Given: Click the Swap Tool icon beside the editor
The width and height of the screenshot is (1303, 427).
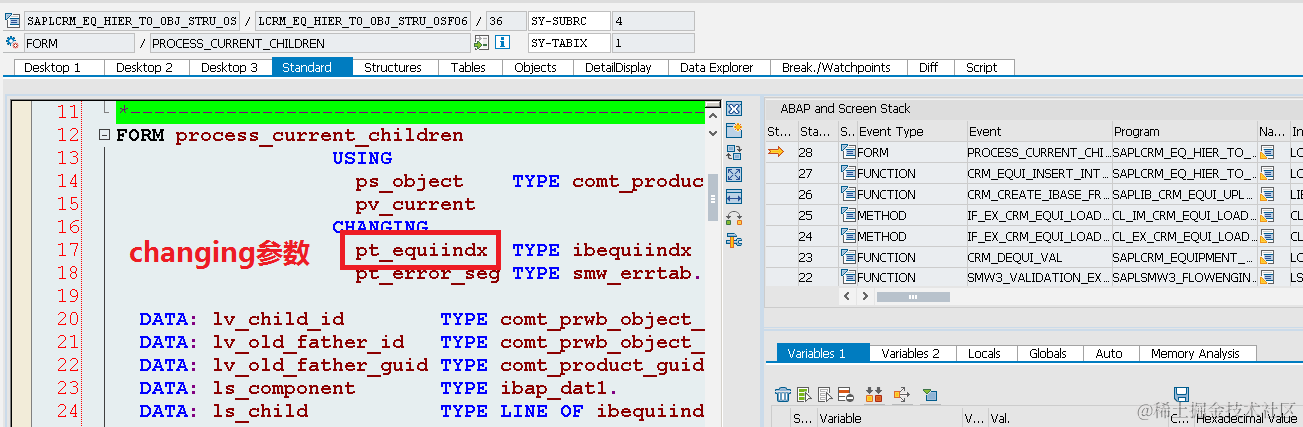Looking at the screenshot, I should point(734,218).
